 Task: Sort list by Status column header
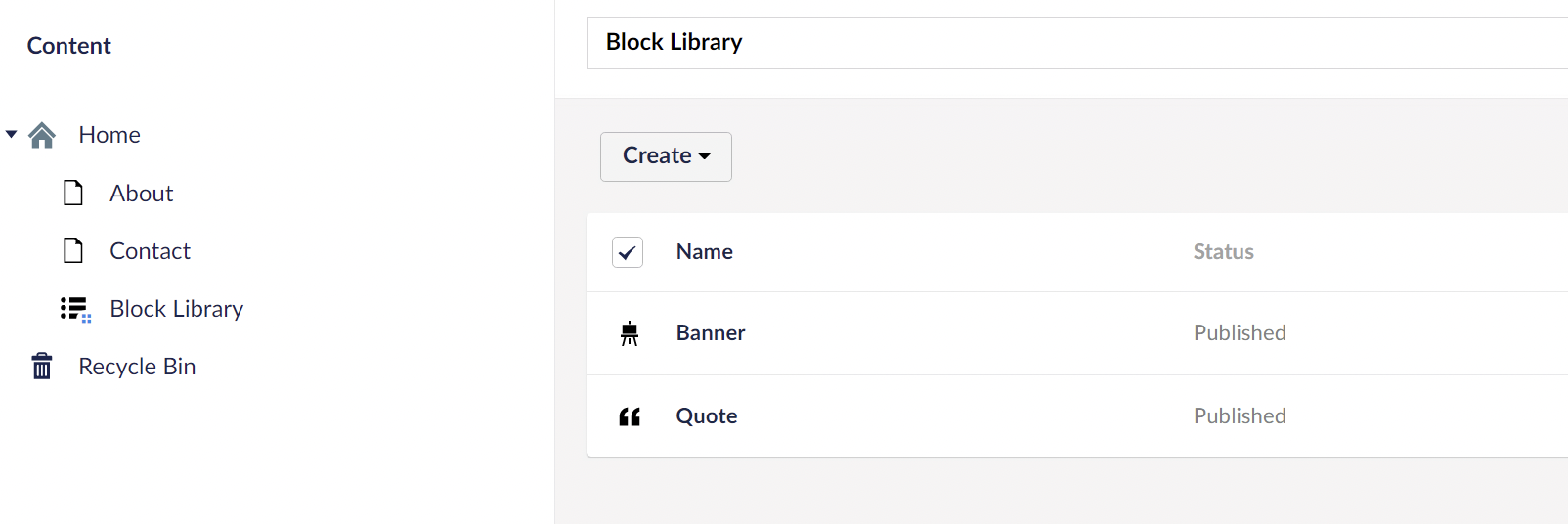pyautogui.click(x=1223, y=252)
